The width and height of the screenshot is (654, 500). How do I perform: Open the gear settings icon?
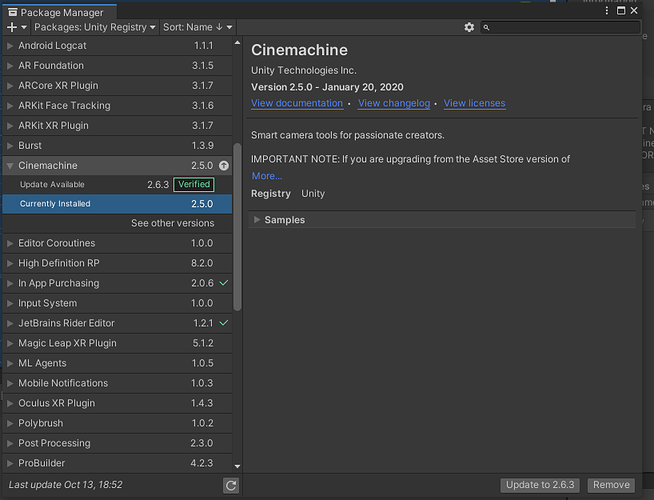pos(469,28)
